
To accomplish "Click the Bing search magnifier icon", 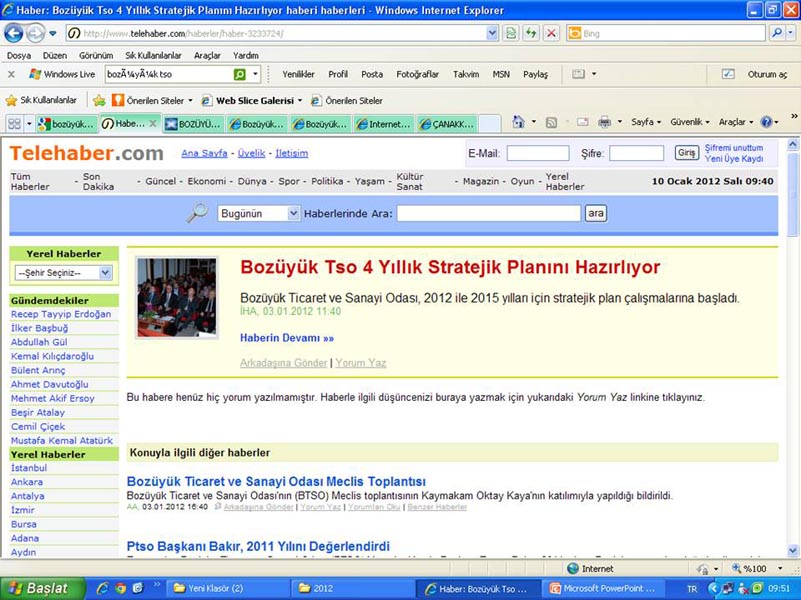I will 776,33.
